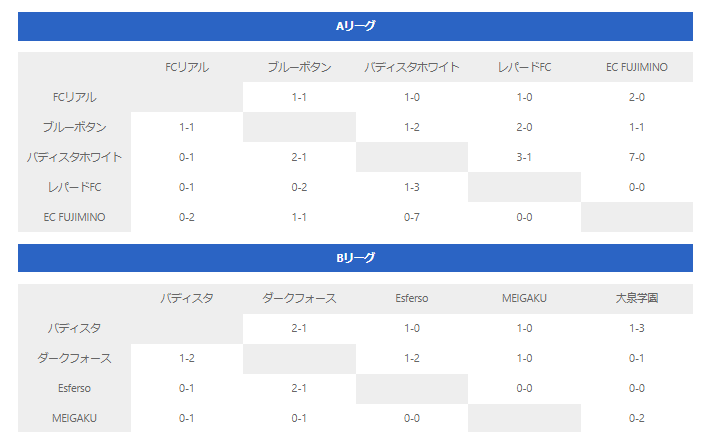This screenshot has height=432, width=704.
Task: Click the Bリーグ blue header bar
Action: coord(355,258)
